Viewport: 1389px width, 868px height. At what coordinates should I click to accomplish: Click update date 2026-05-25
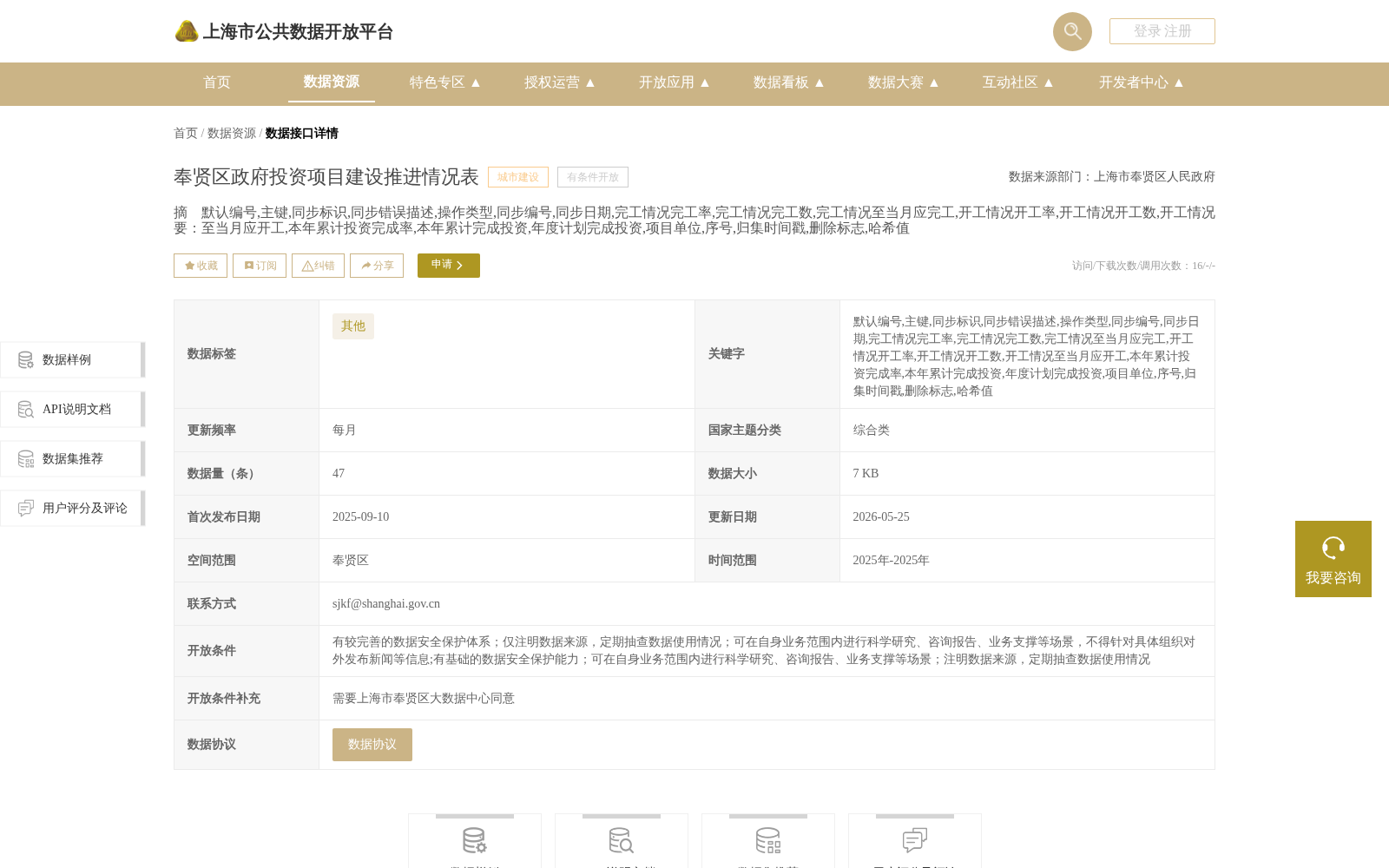click(881, 517)
